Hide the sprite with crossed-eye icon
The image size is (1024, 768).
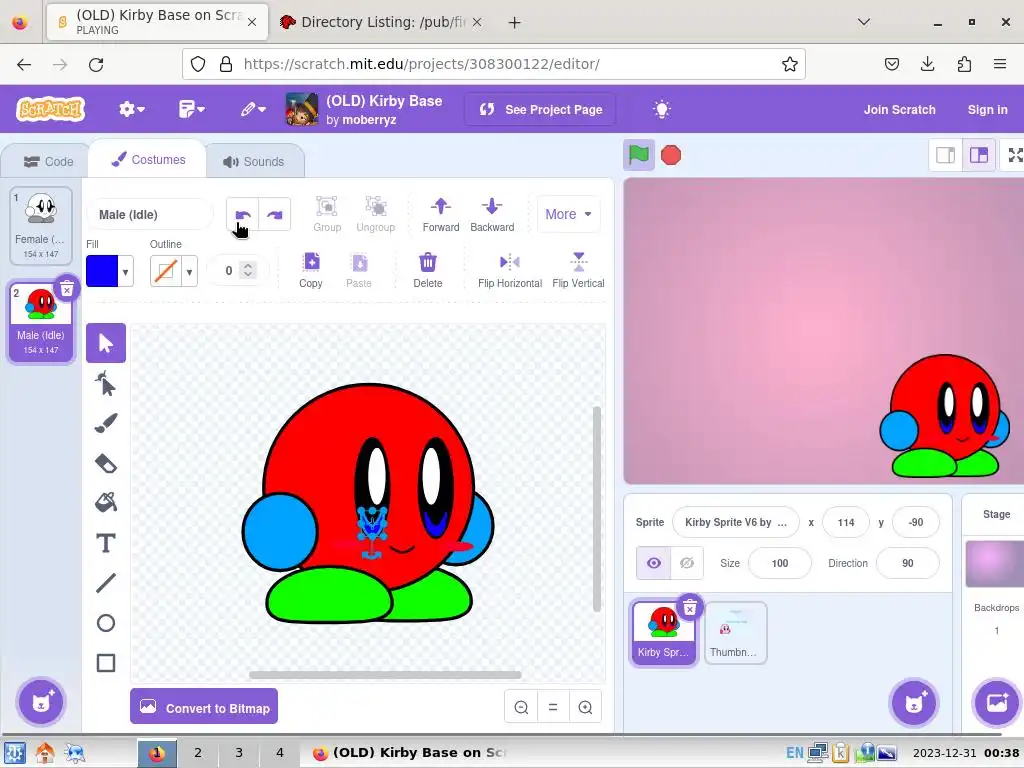[687, 563]
